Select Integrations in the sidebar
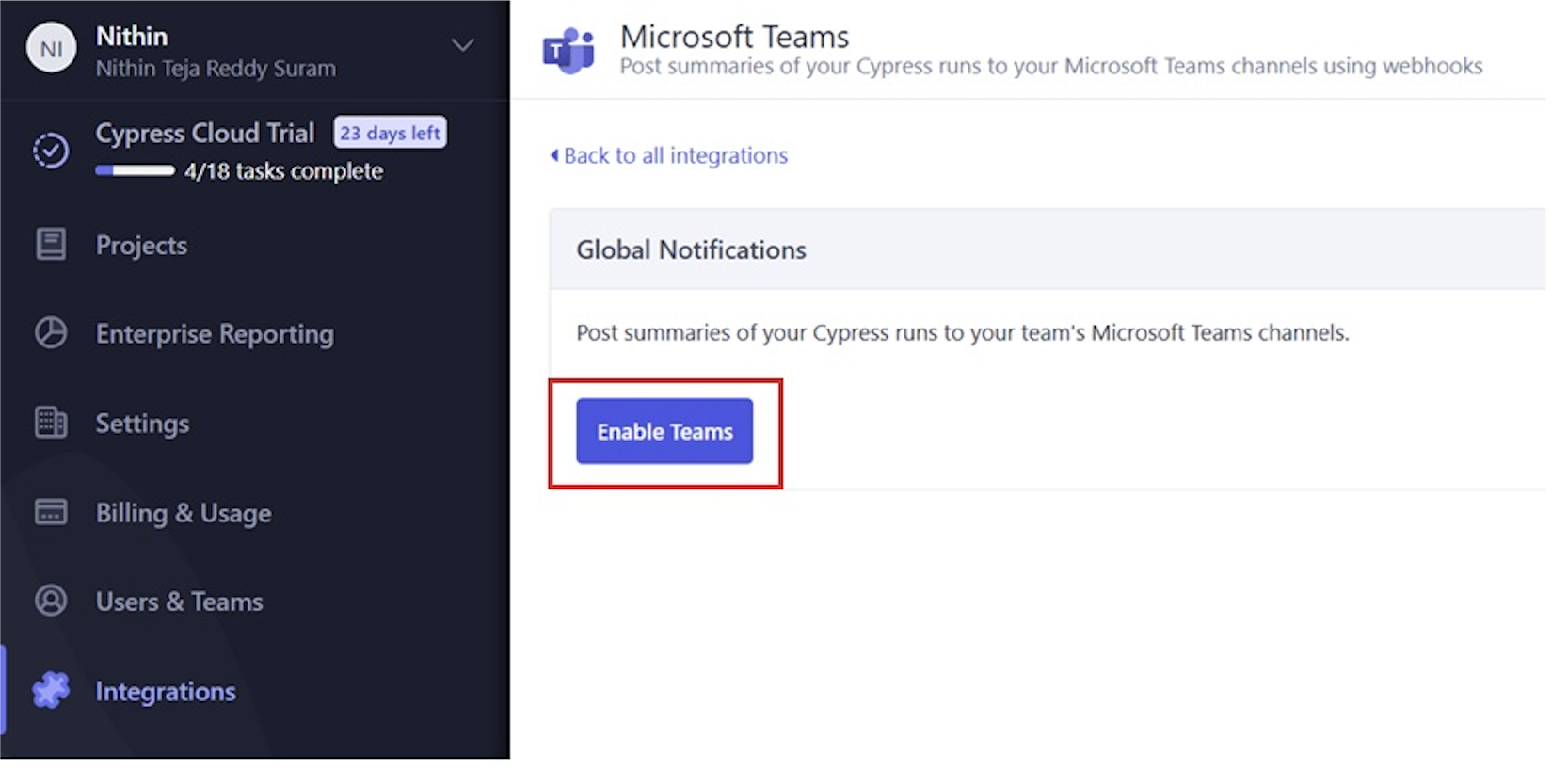The width and height of the screenshot is (1568, 770). pyautogui.click(x=166, y=691)
